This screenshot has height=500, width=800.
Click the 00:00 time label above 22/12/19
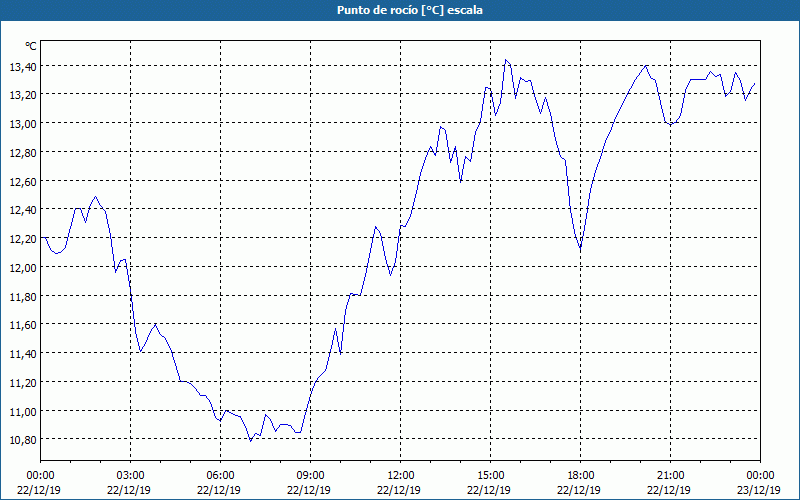click(40, 476)
